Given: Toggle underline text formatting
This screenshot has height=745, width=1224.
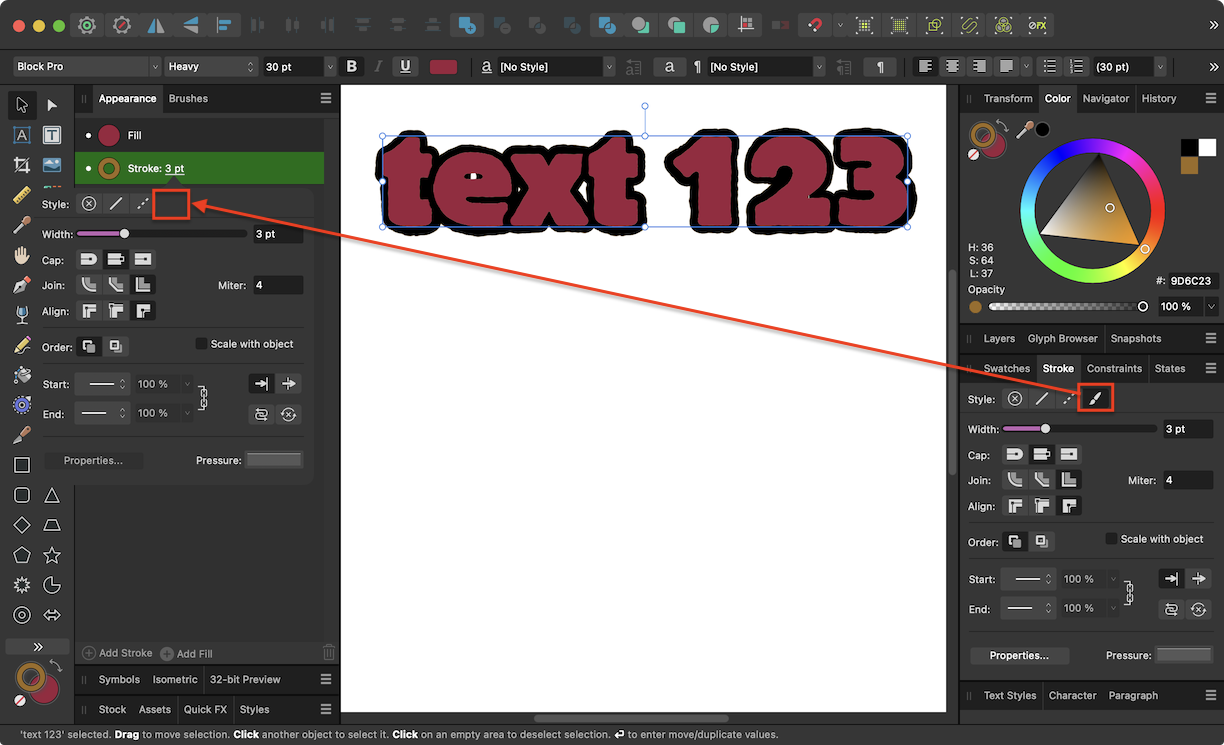Looking at the screenshot, I should click(405, 66).
